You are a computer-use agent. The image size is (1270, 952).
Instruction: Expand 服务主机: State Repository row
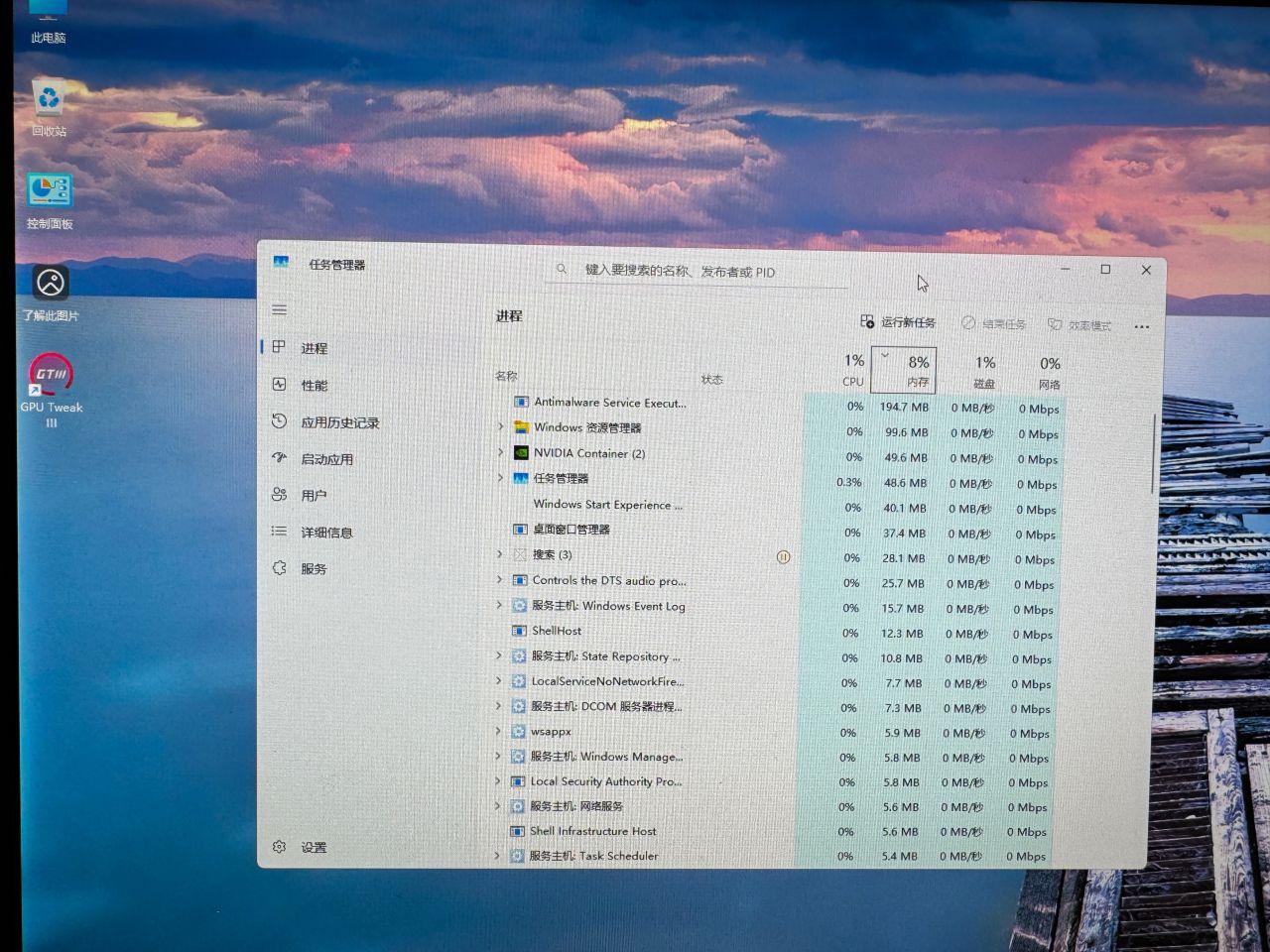click(498, 655)
